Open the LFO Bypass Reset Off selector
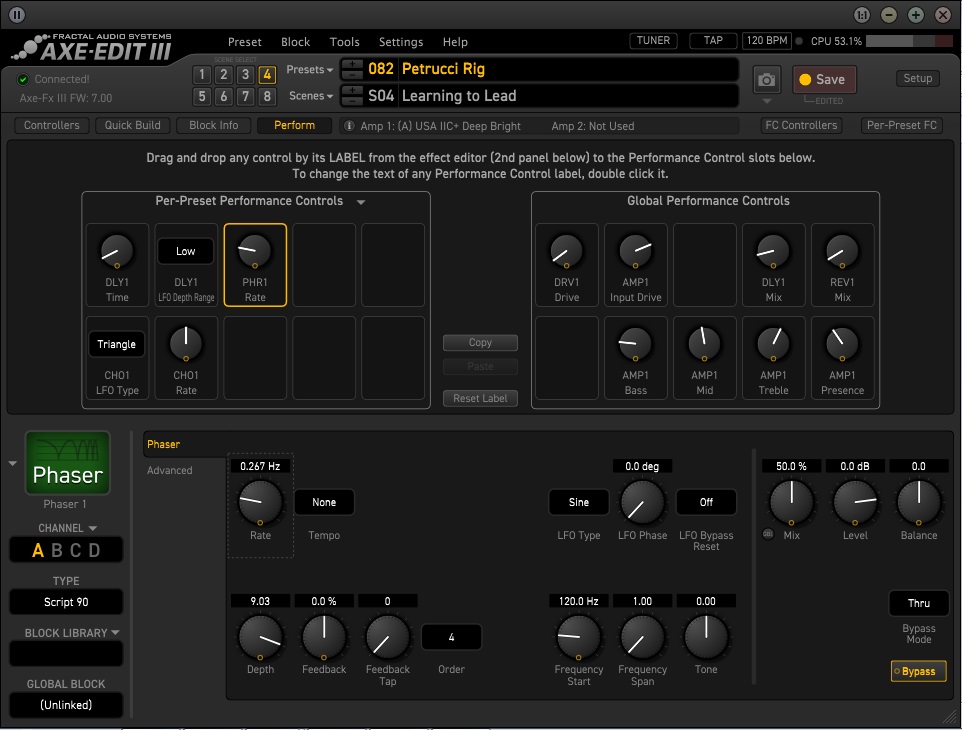The height and width of the screenshot is (730, 962). [706, 502]
